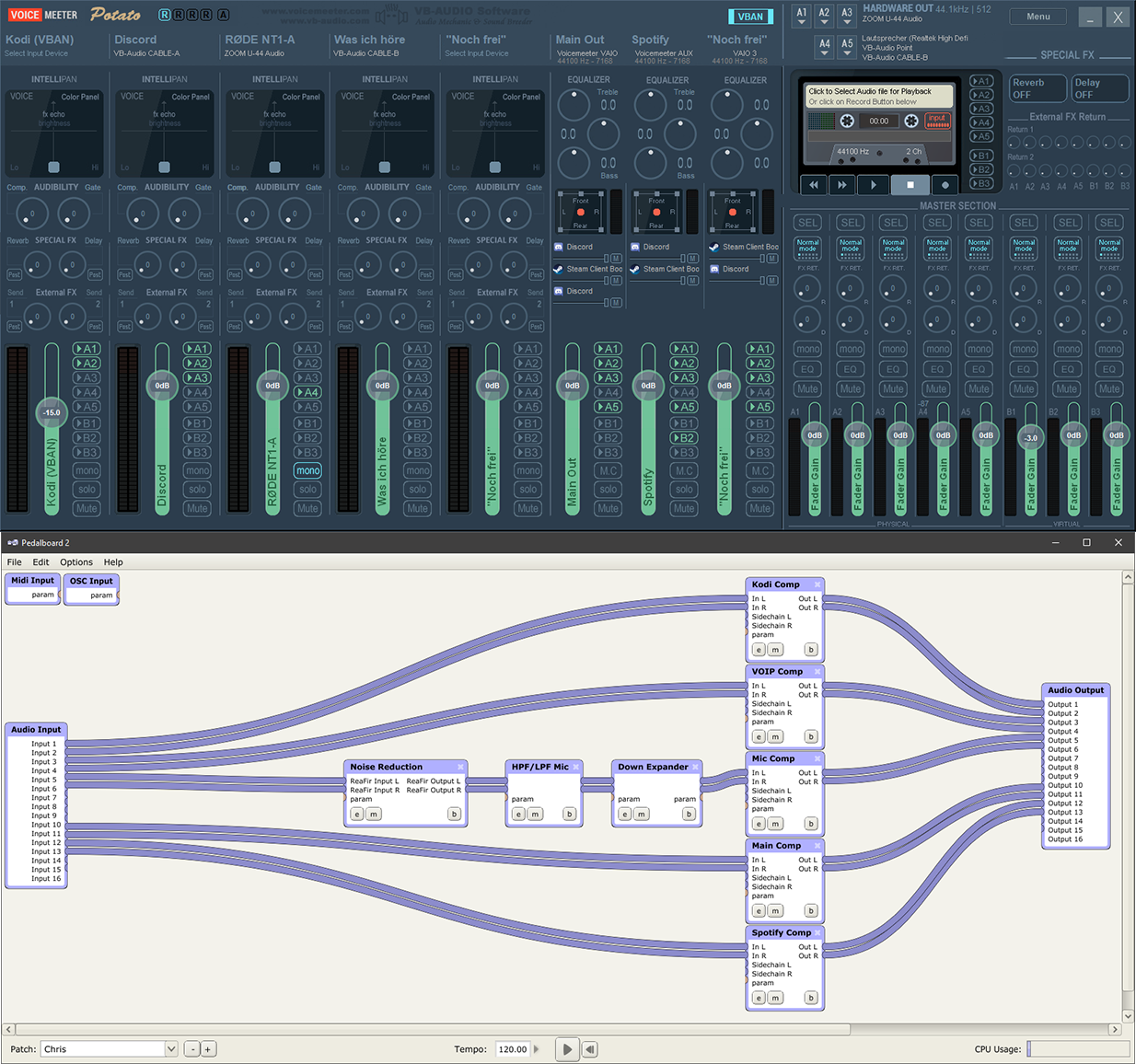
Task: Toggle EQ on the first master bus
Action: 807,369
